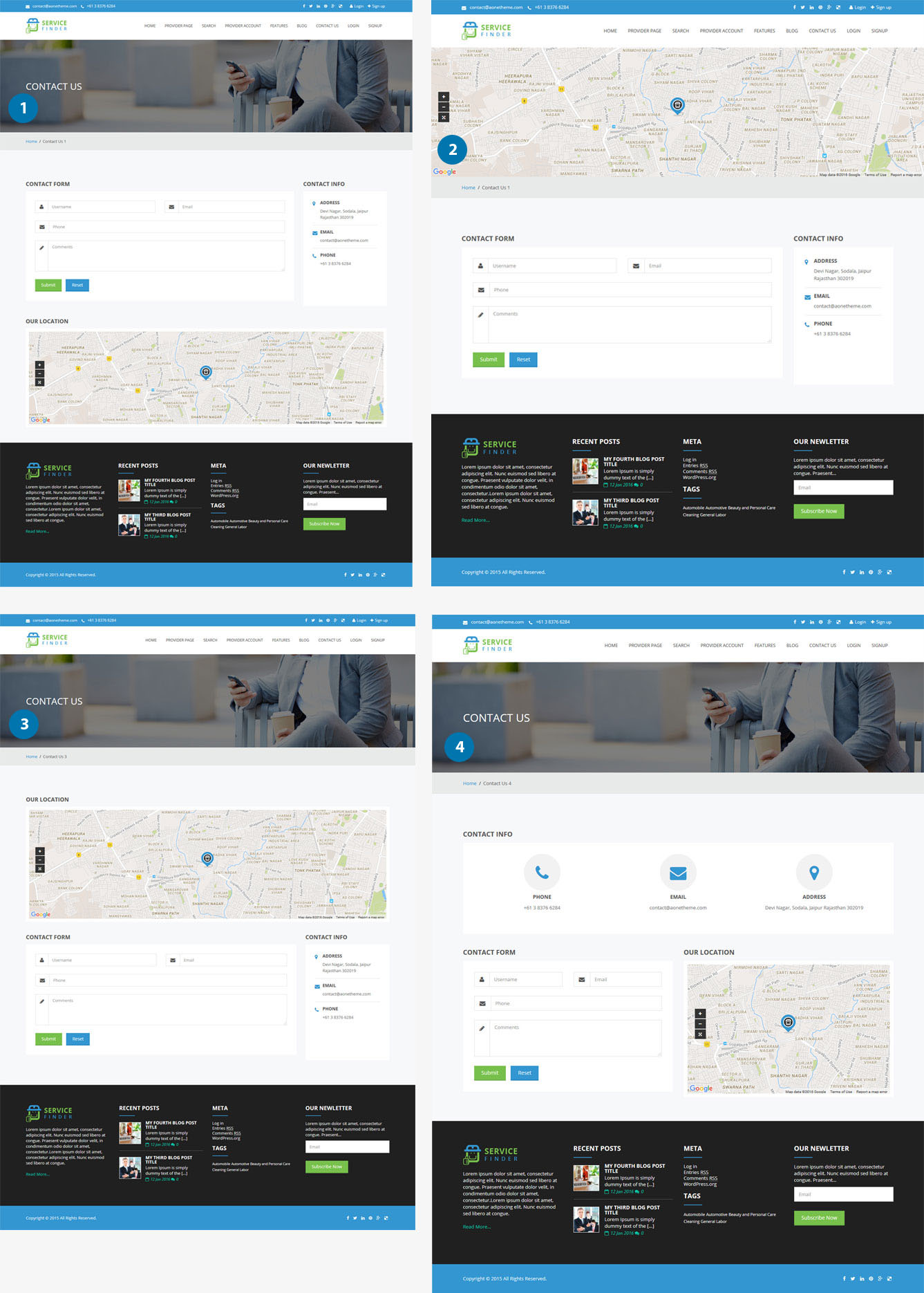Screen dimensions: 924x1293
Task: Zoom in on the layout 2 header map
Action: point(444,97)
